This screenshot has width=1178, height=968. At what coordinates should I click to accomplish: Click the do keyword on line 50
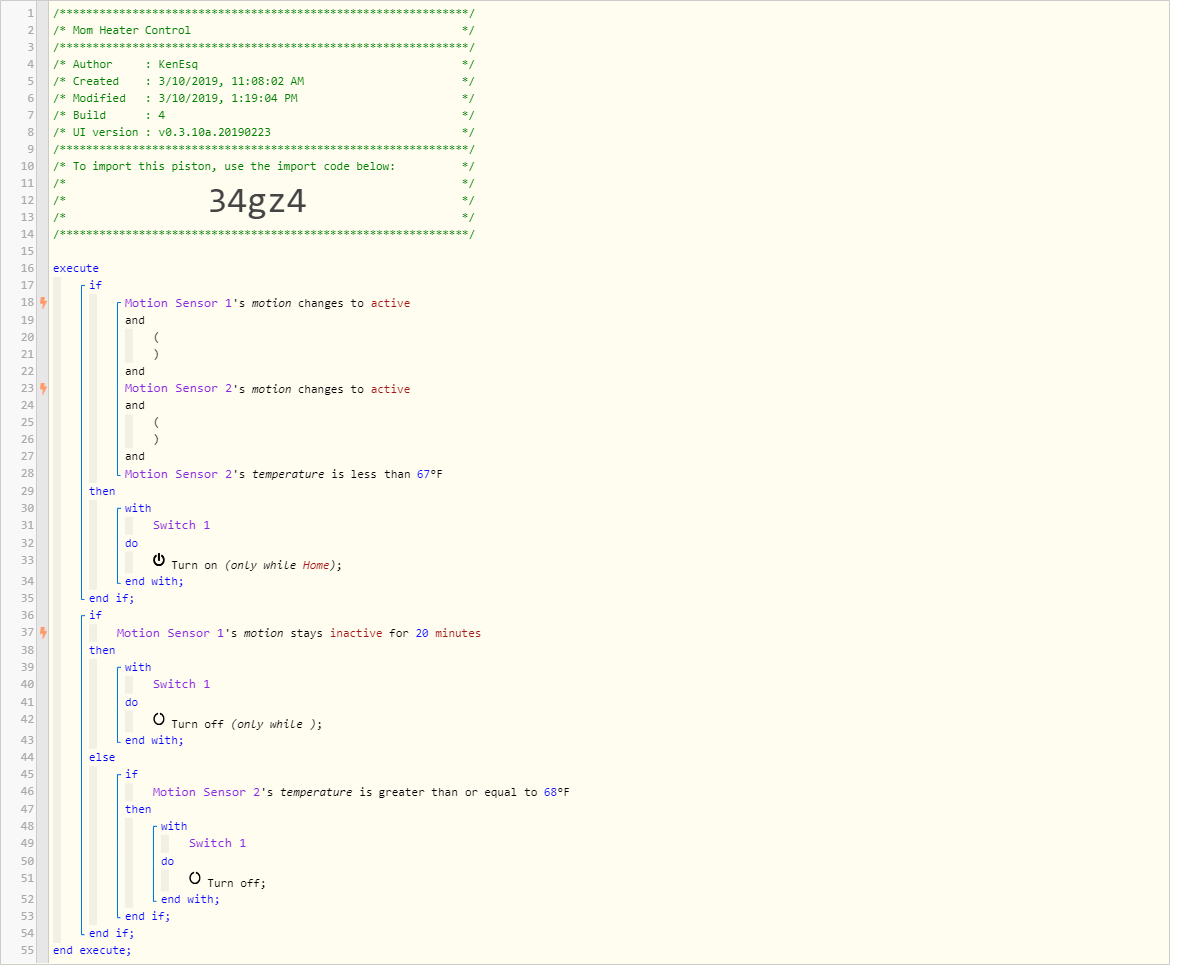tap(168, 862)
